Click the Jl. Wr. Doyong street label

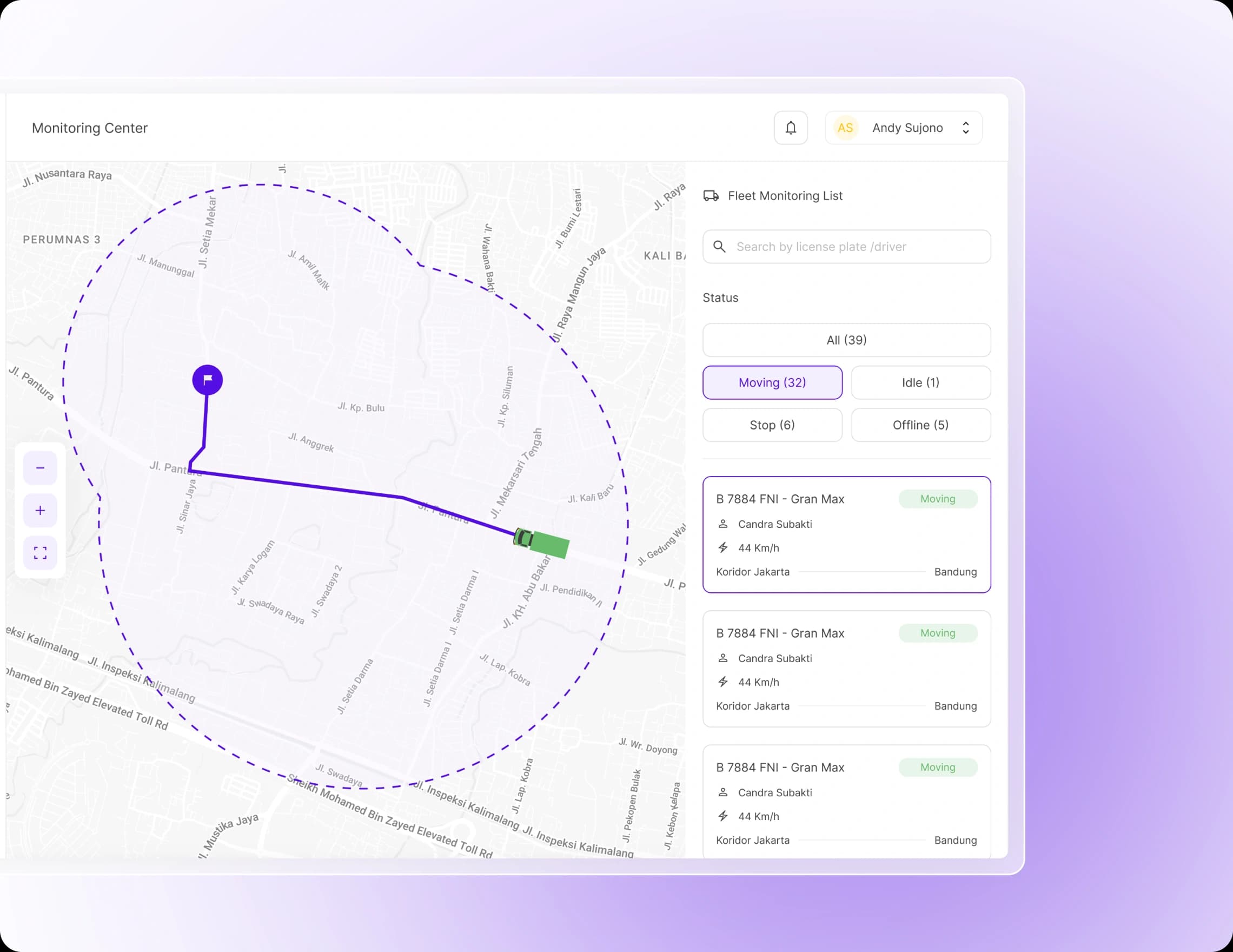(647, 746)
